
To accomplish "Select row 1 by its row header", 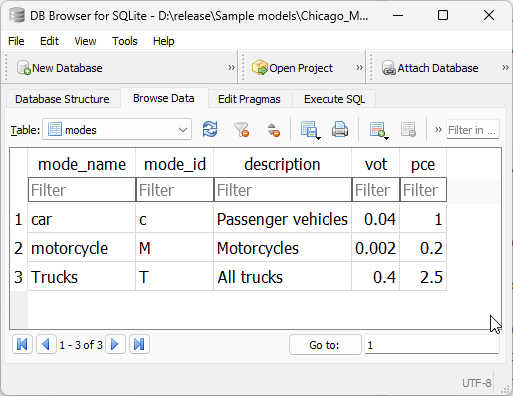I will (x=19, y=219).
